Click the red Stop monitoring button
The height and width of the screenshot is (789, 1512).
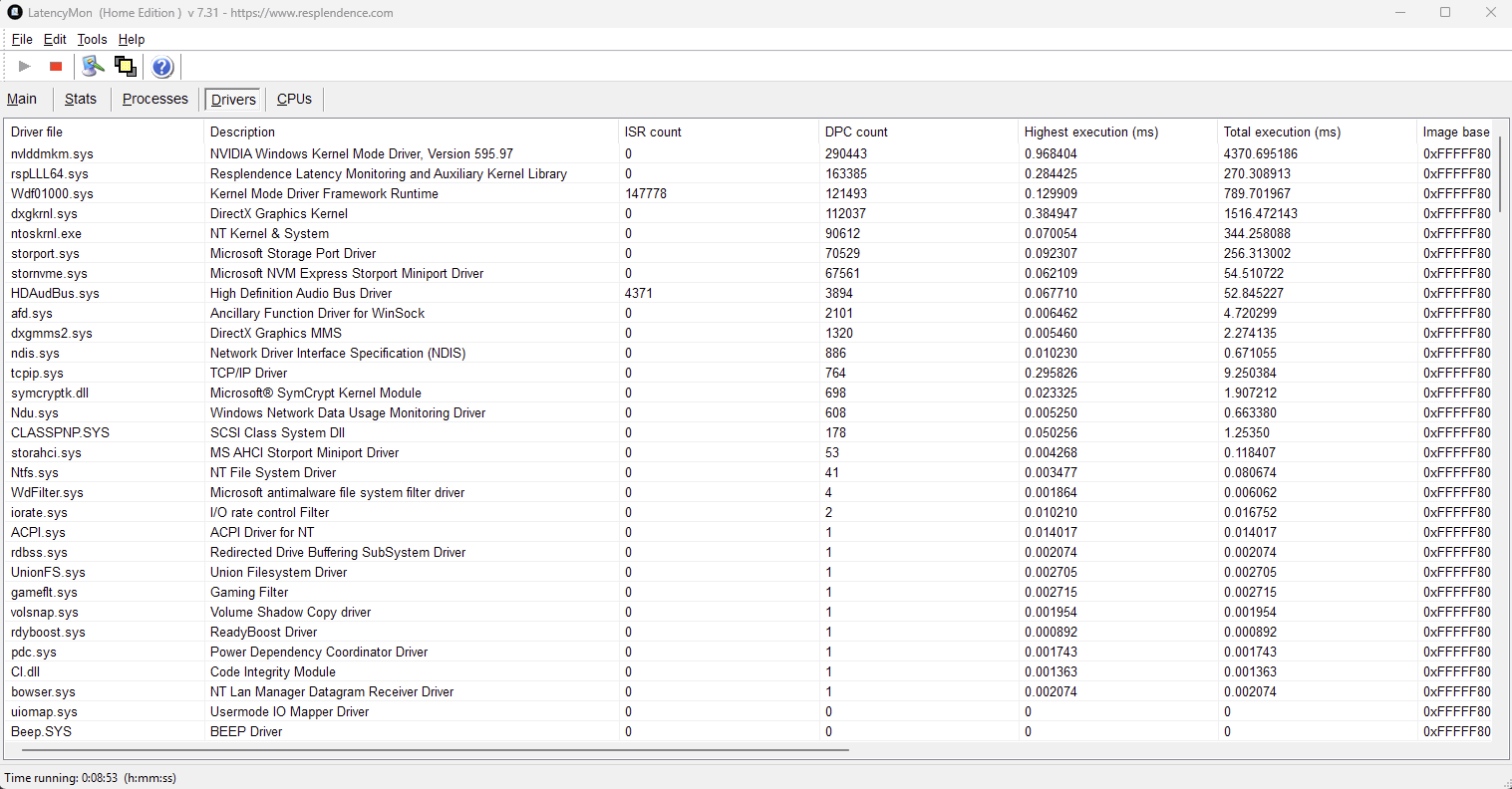(56, 67)
